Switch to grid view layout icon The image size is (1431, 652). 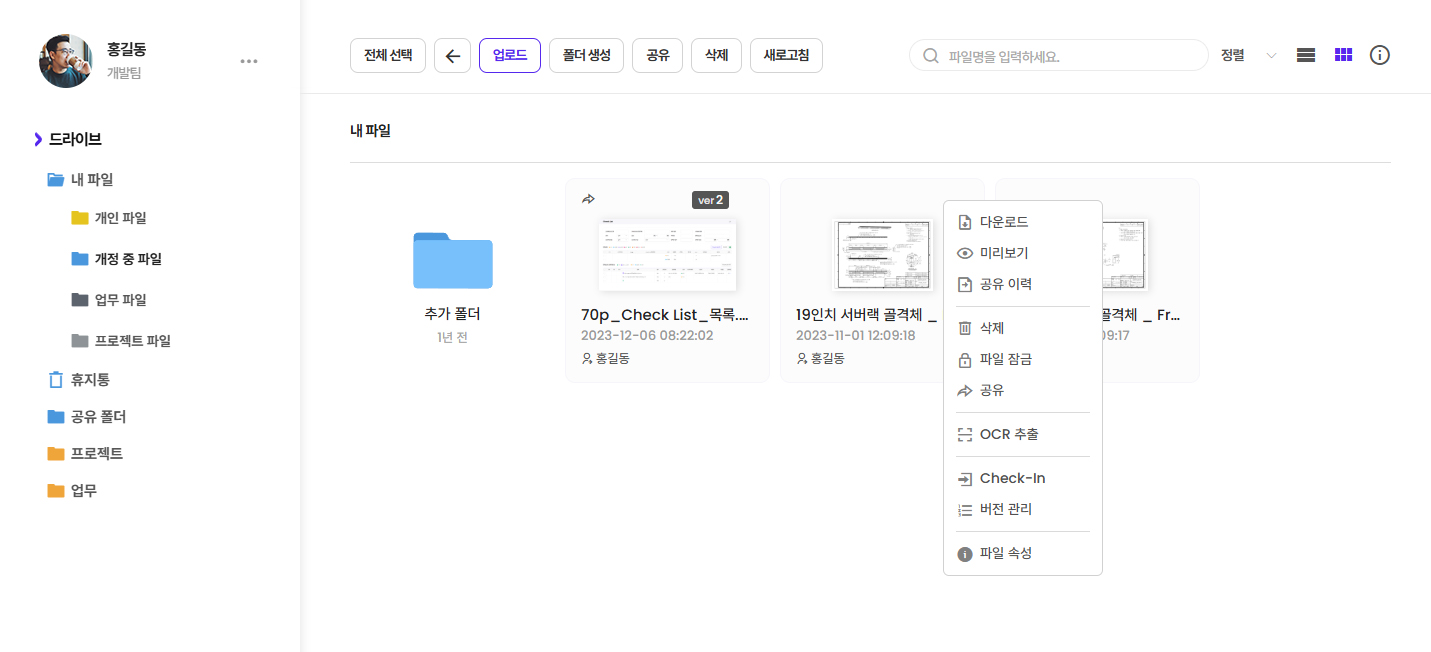1343,56
